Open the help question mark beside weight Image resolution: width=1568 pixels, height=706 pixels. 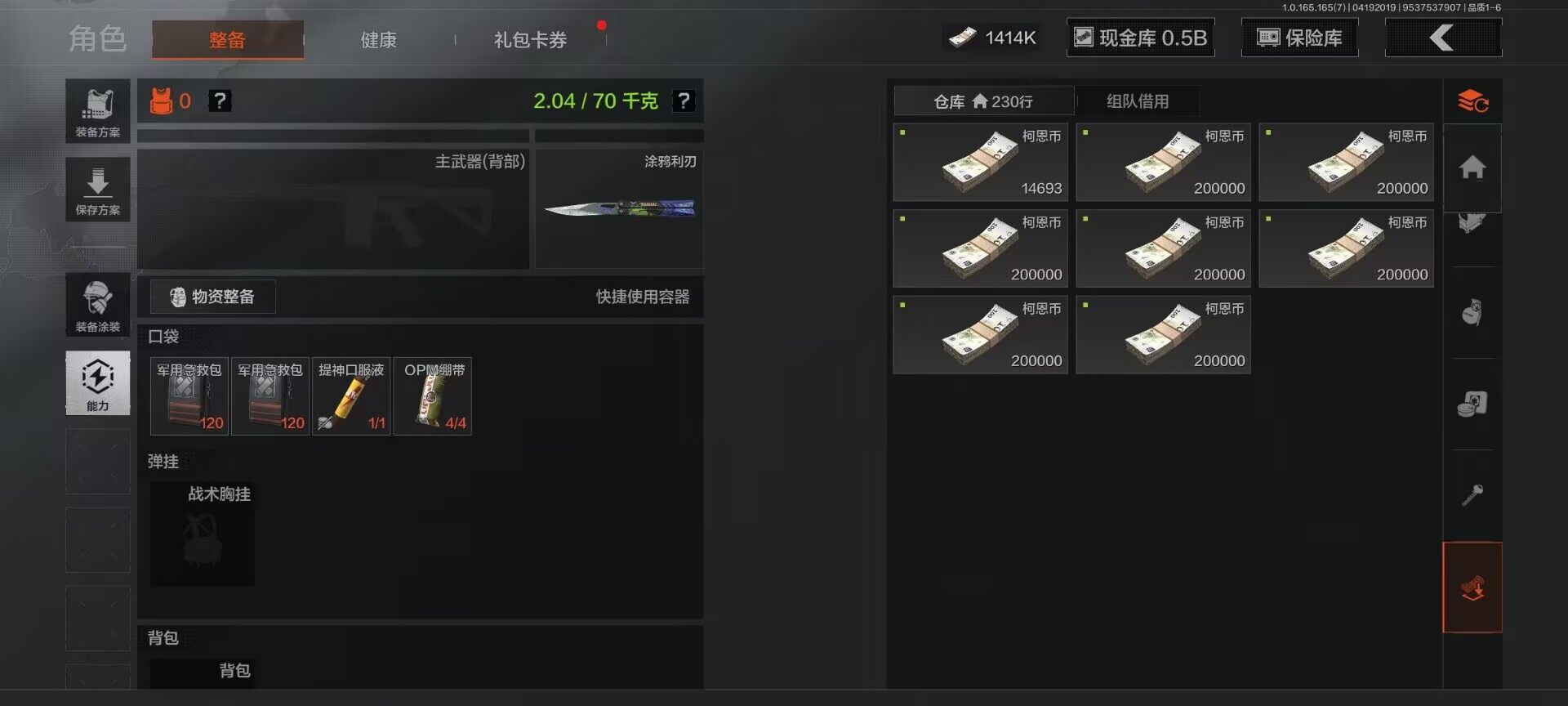684,101
